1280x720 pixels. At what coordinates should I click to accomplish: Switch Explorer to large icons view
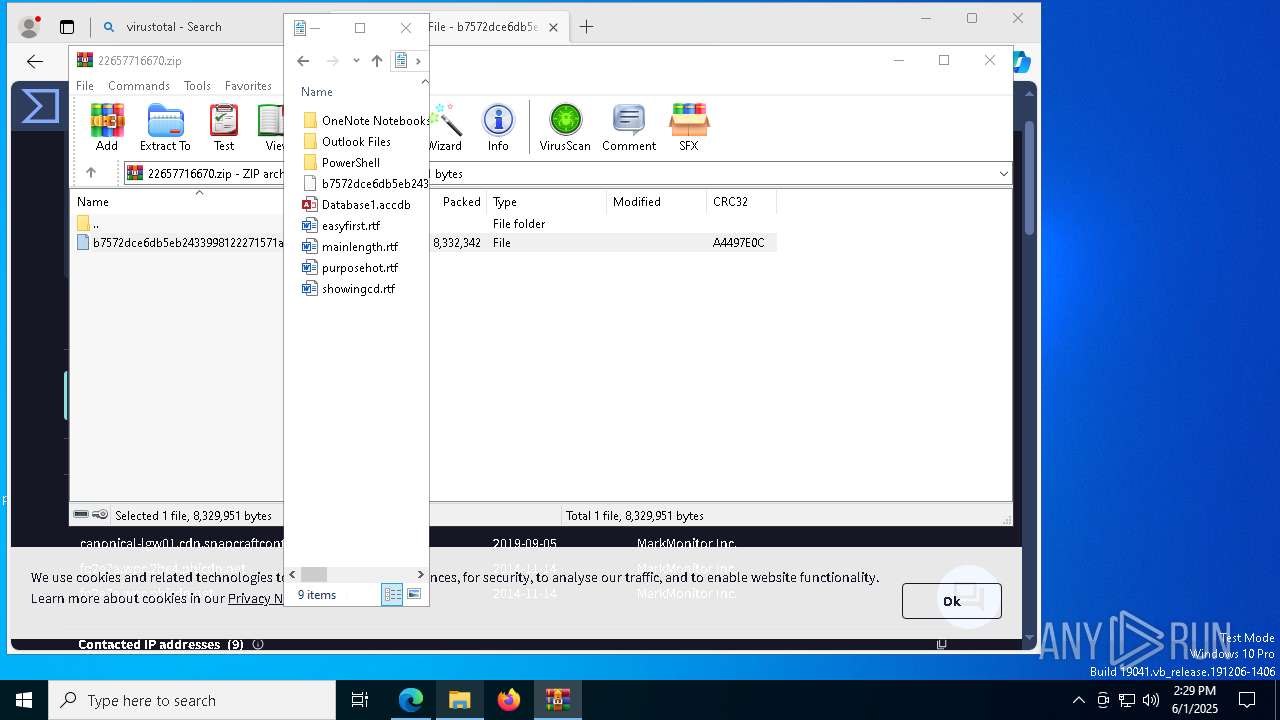(414, 594)
